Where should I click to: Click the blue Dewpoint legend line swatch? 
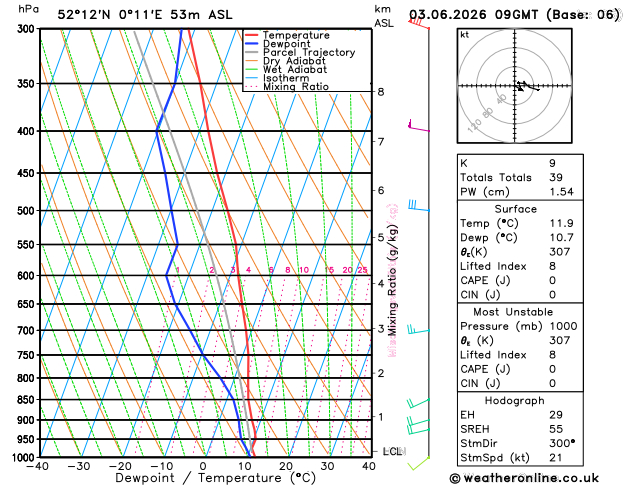252,44
